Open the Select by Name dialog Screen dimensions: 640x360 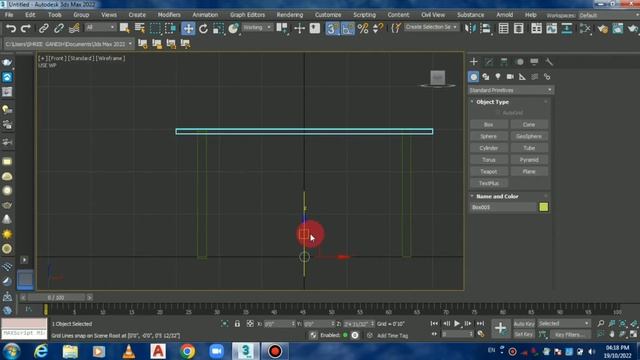click(x=140, y=28)
